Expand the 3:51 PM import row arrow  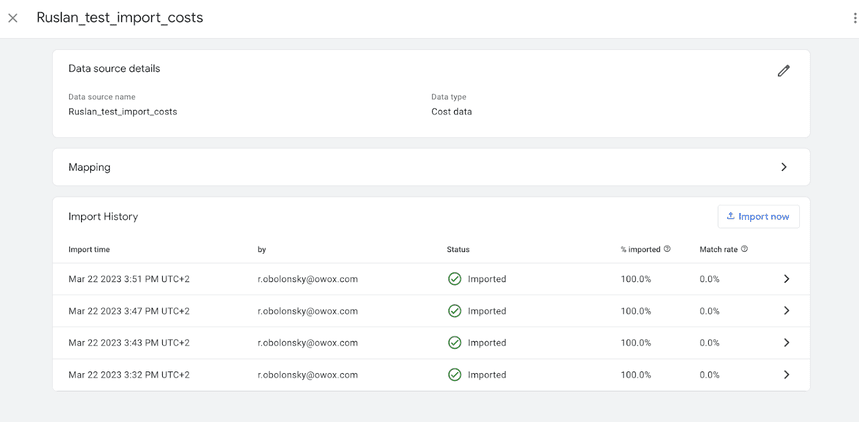pos(786,279)
